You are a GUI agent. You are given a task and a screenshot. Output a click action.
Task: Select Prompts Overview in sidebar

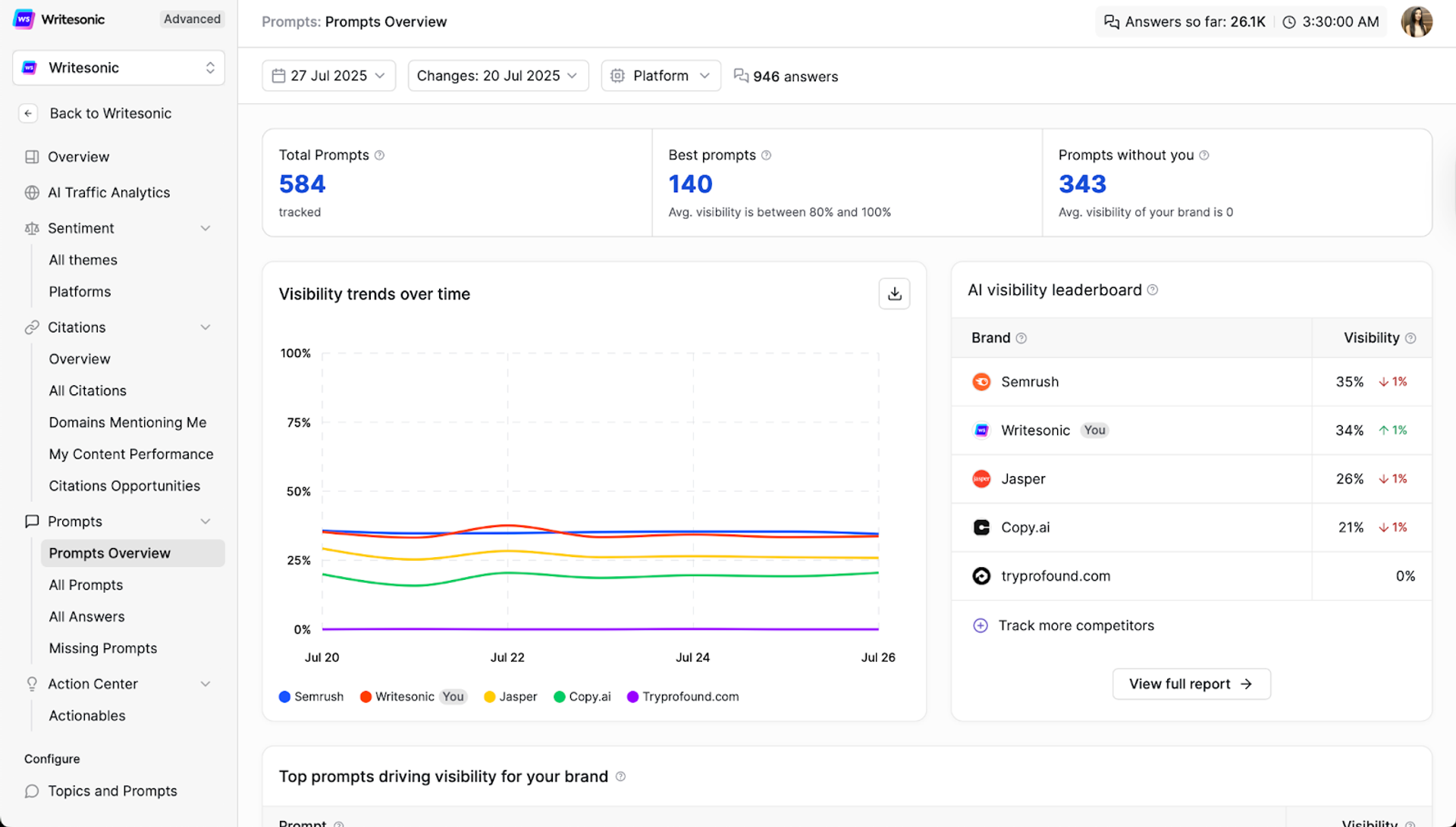133,553
